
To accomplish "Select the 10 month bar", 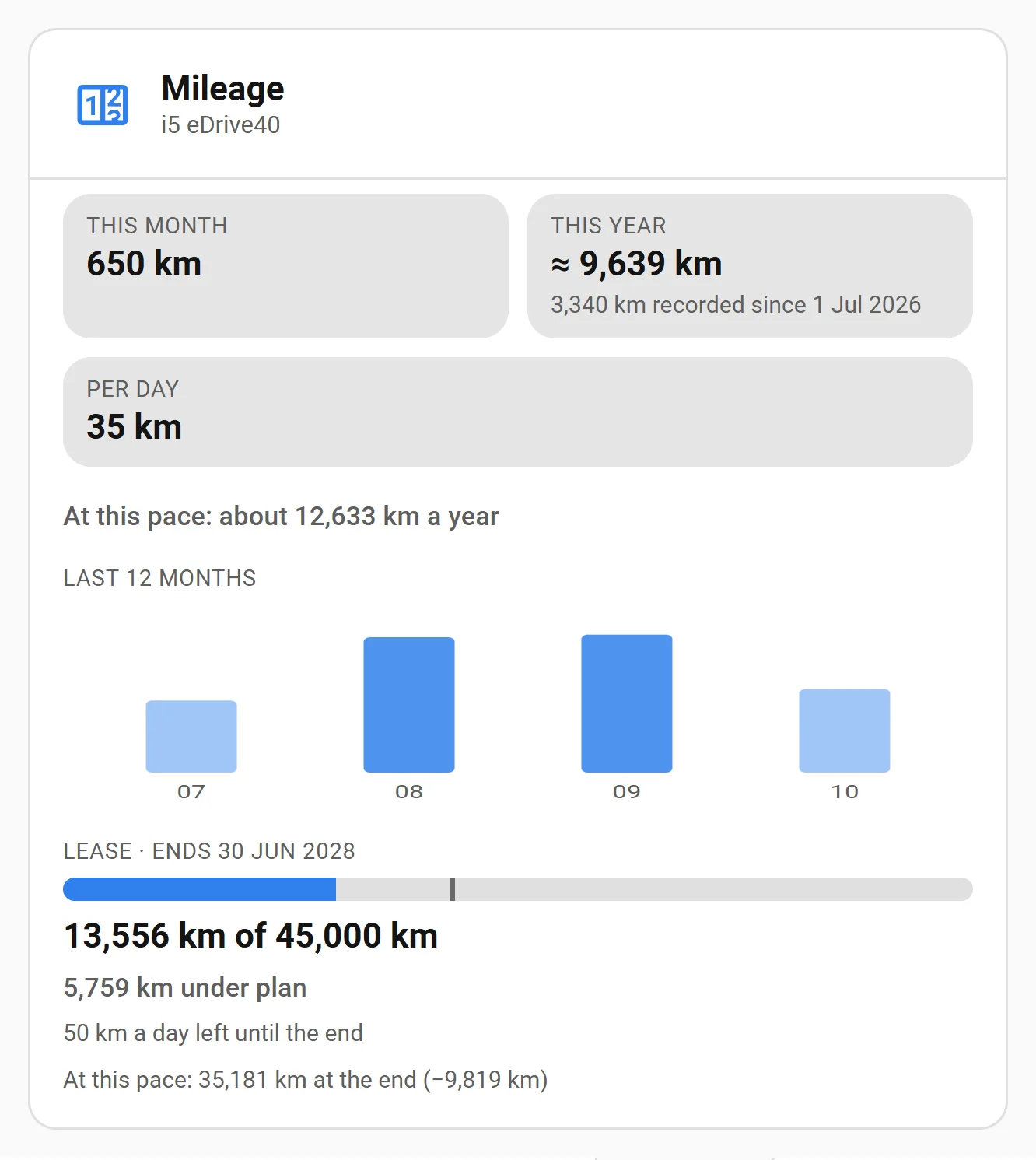I will (x=845, y=731).
